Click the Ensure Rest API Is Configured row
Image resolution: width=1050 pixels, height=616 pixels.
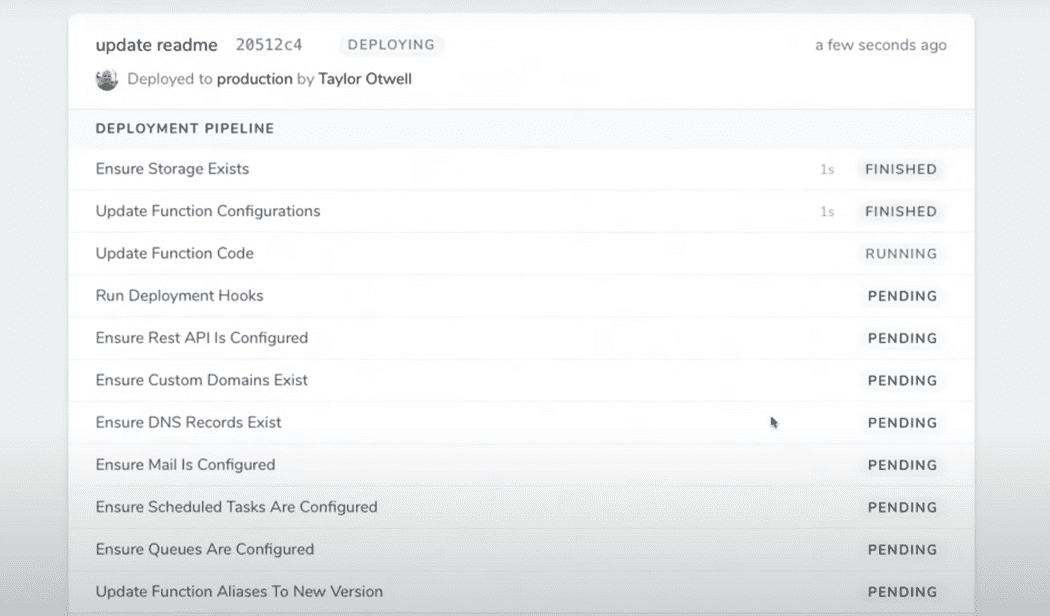200,338
